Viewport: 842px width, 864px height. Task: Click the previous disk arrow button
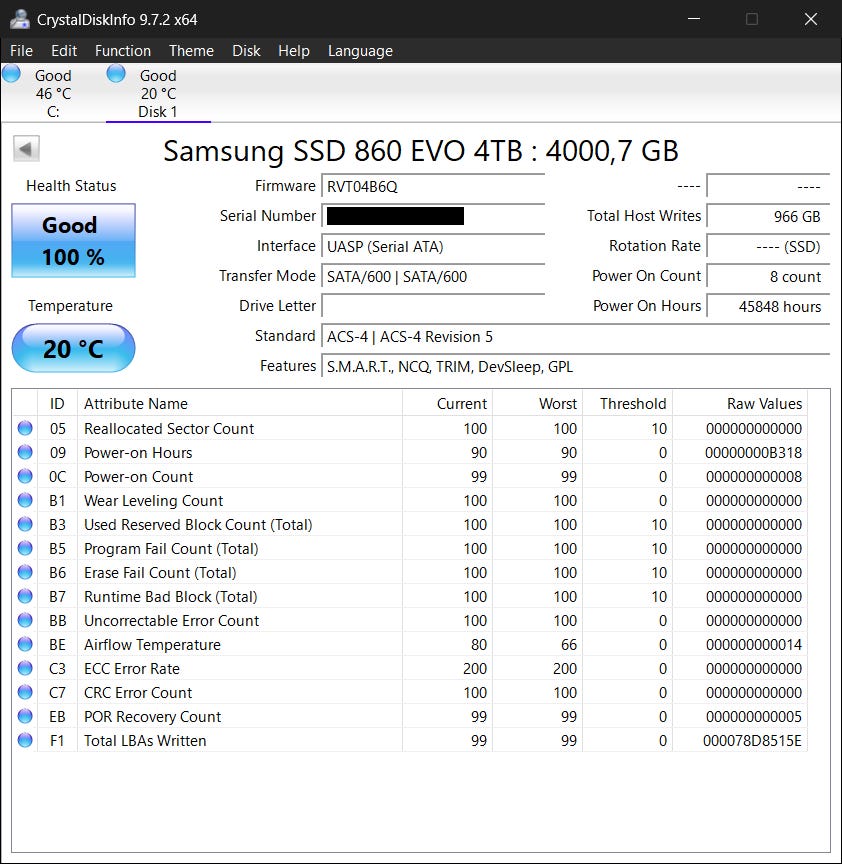tap(27, 150)
